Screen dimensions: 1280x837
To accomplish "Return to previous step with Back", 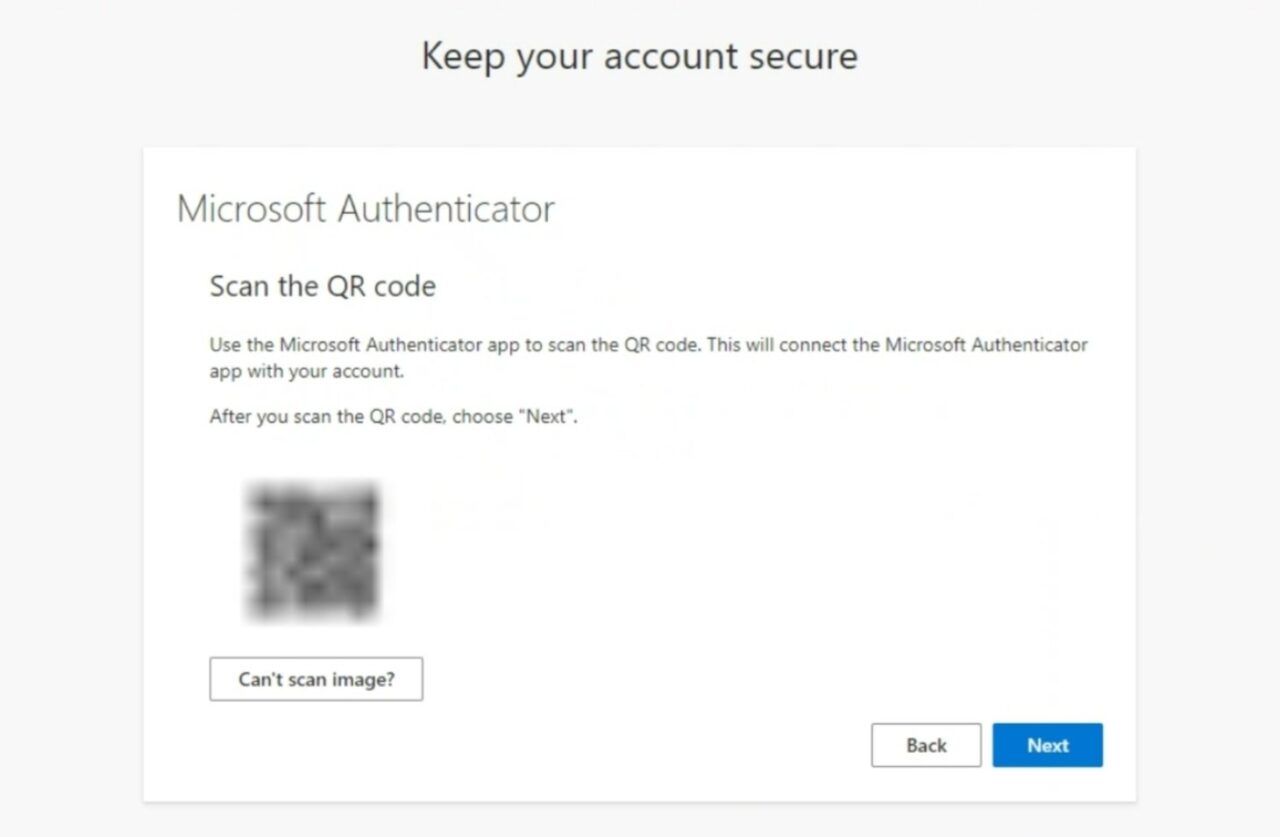I will (926, 745).
